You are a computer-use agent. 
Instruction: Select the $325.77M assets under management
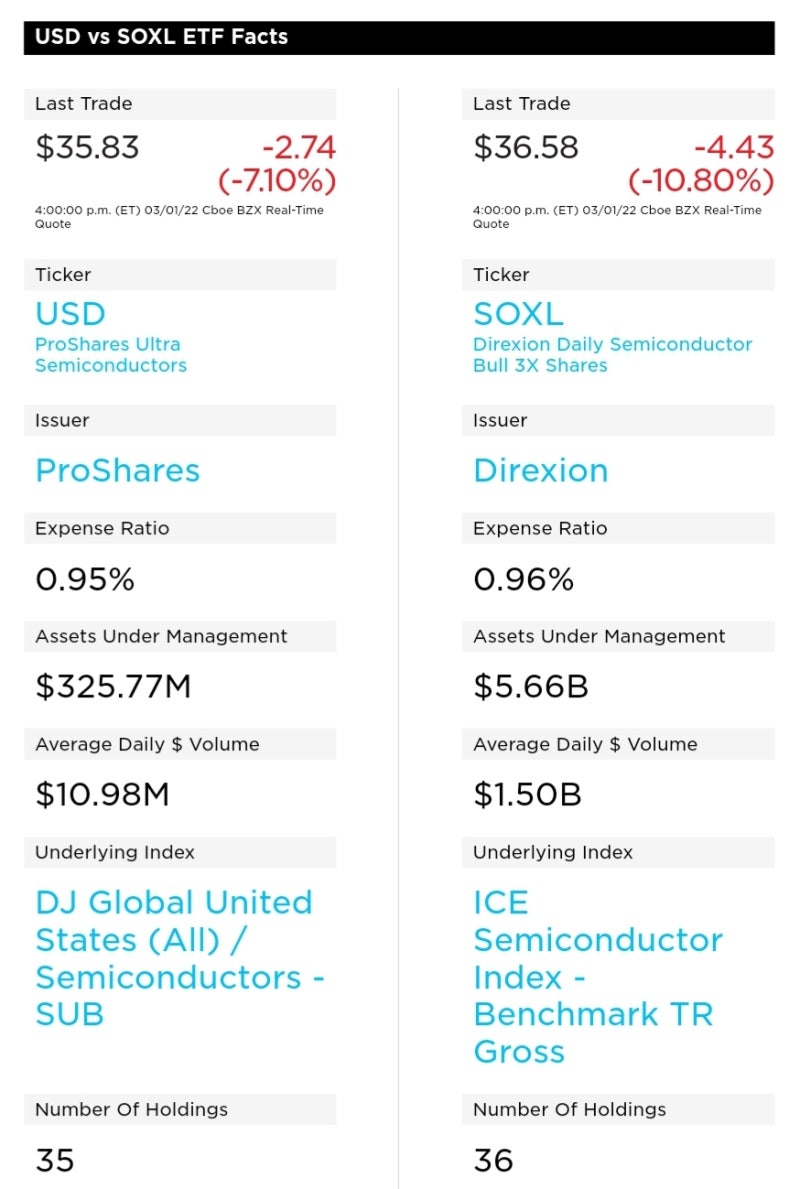(x=113, y=687)
